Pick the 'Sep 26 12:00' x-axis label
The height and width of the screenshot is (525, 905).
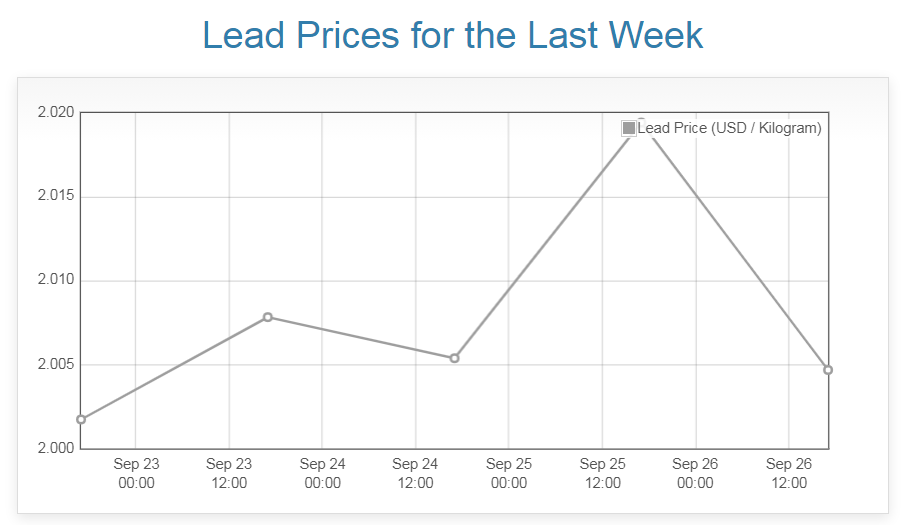pos(788,473)
